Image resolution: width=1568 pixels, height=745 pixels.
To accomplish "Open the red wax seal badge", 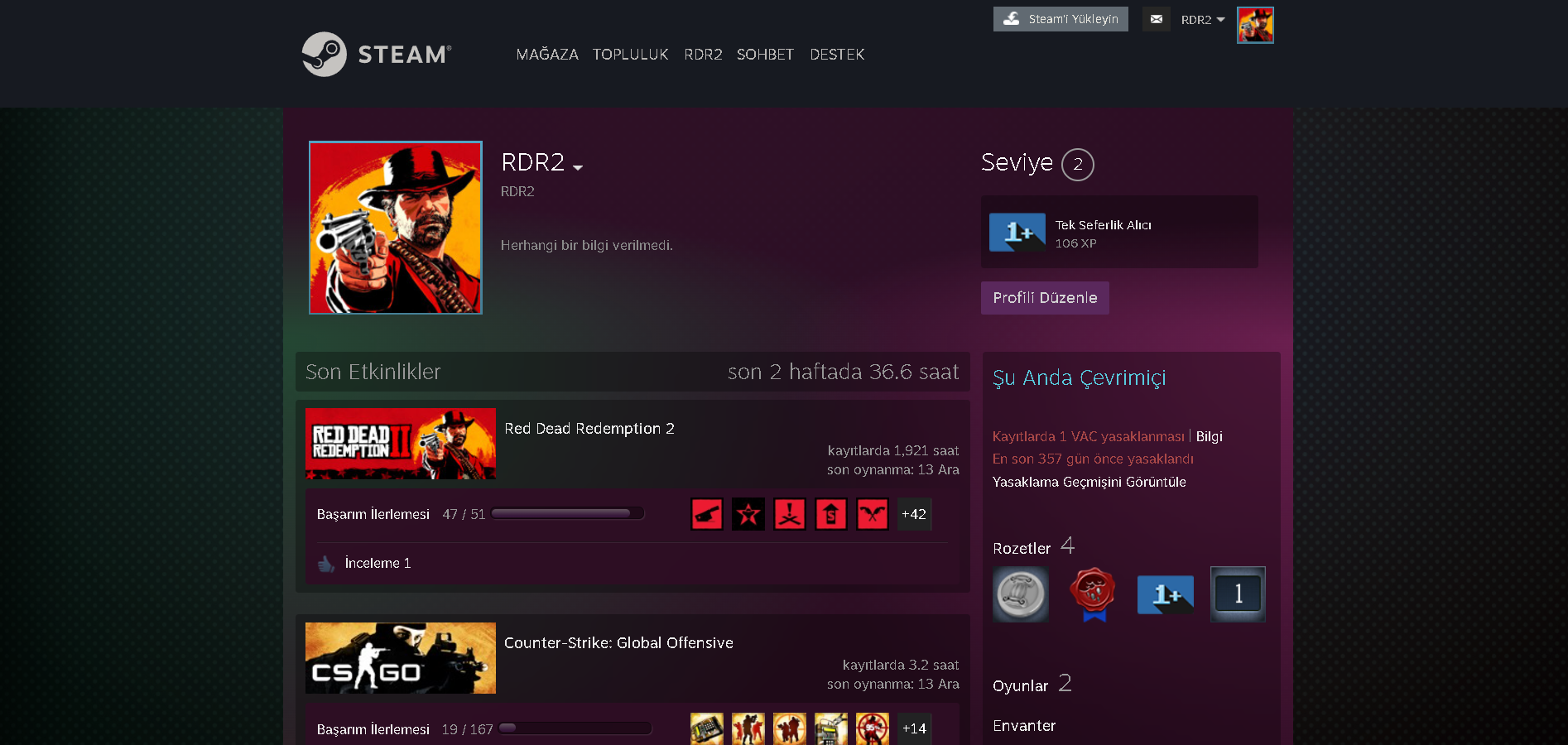I will (x=1093, y=594).
